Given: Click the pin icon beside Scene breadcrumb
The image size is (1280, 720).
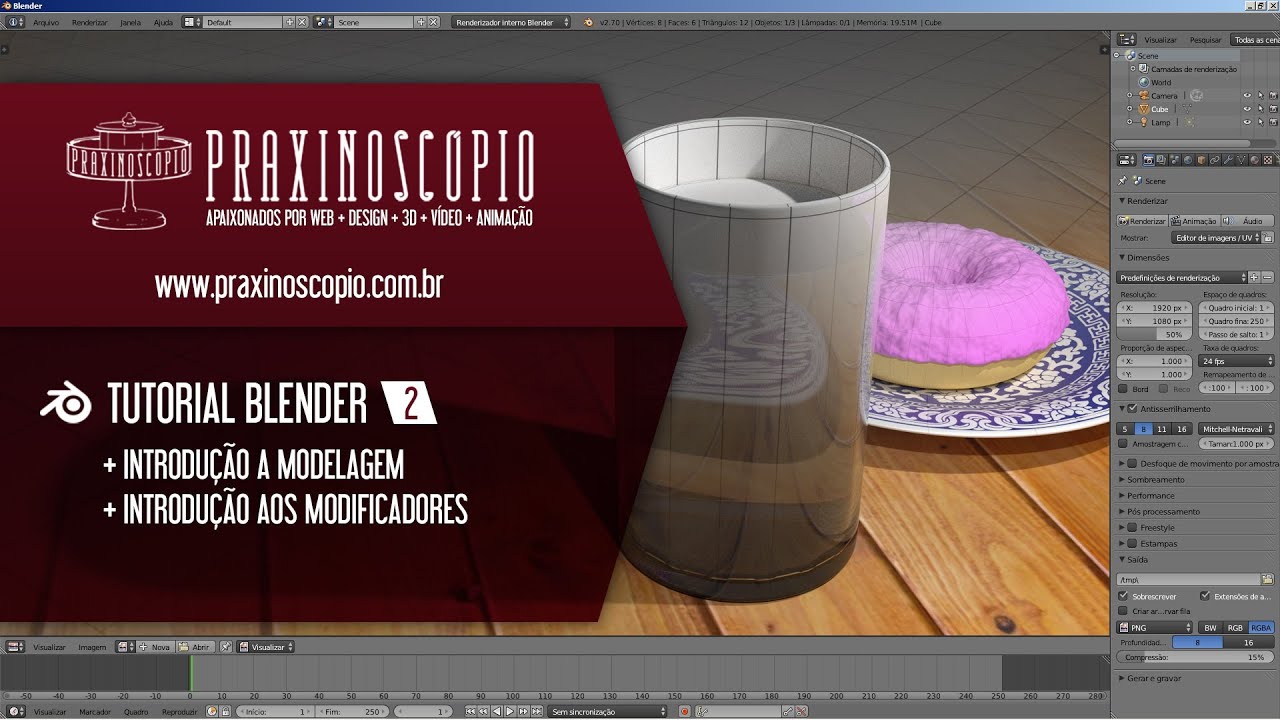Looking at the screenshot, I should (x=1122, y=181).
